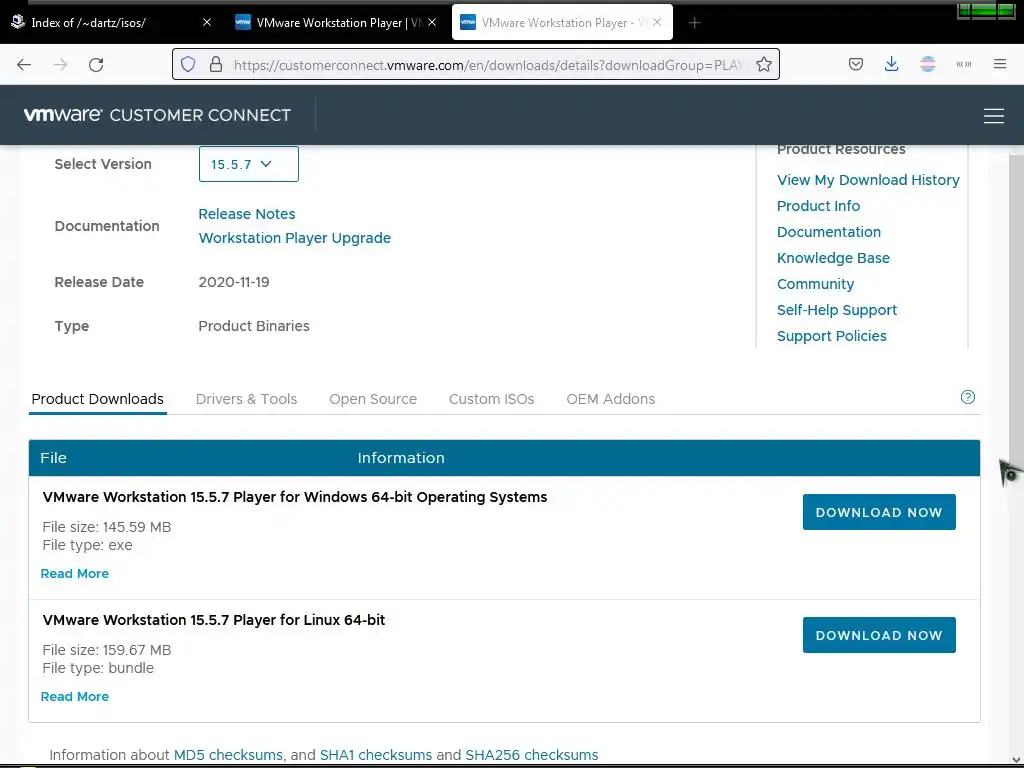Open the extension icon next to the Firefox menu
This screenshot has height=768, width=1024.
pos(964,64)
